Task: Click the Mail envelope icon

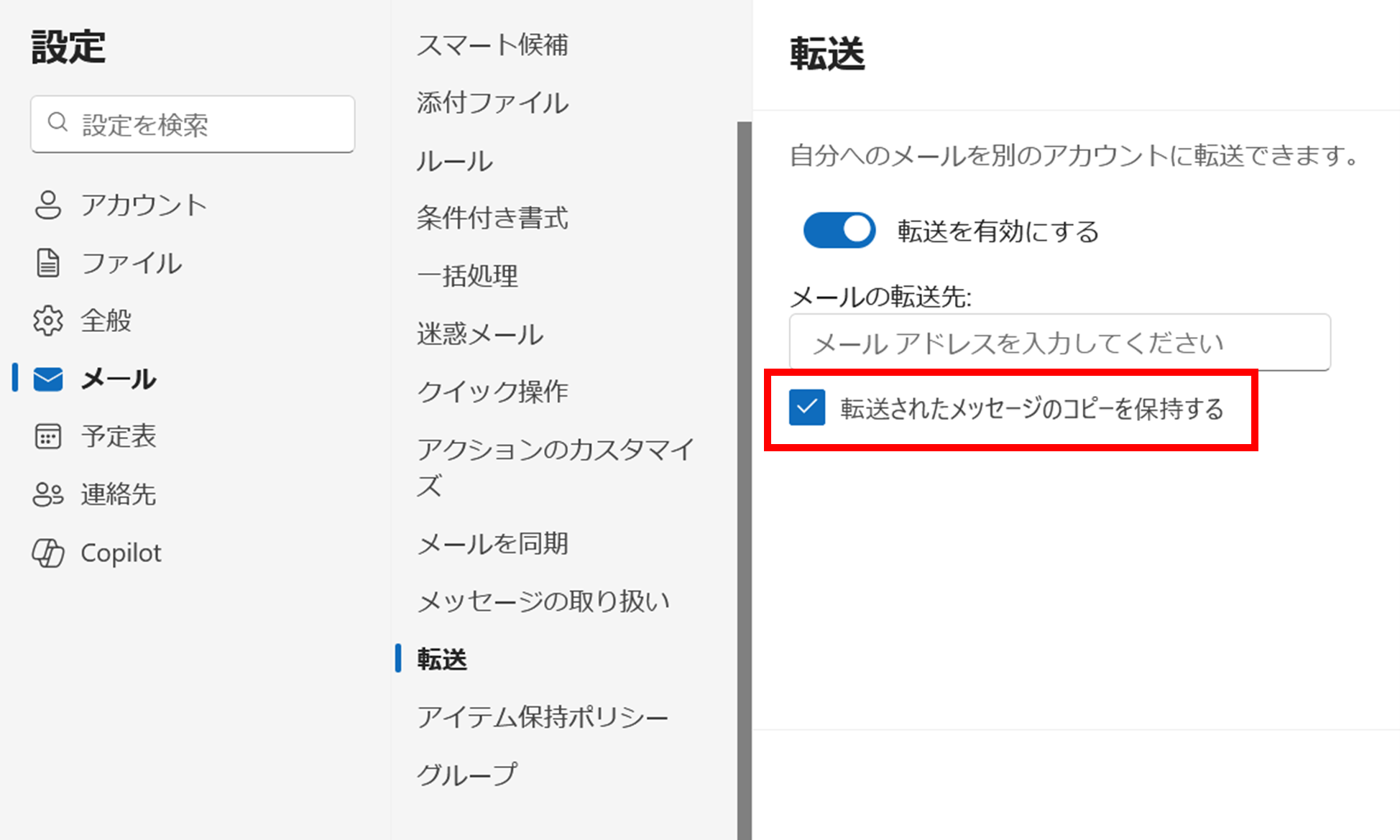Action: pyautogui.click(x=48, y=379)
